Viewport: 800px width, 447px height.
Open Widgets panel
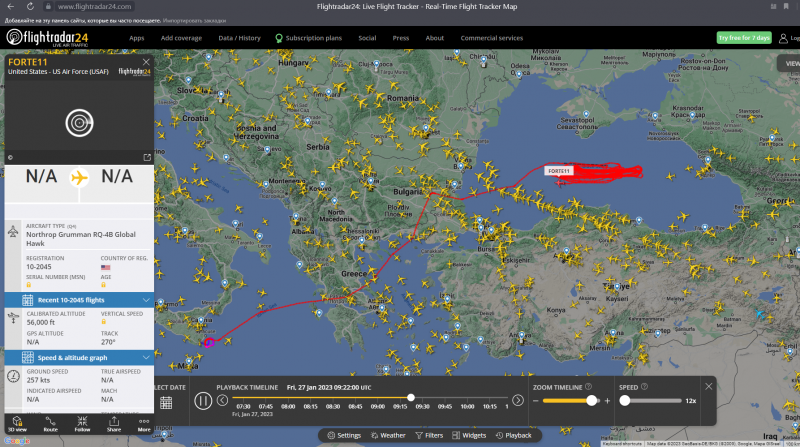pyautogui.click(x=469, y=435)
